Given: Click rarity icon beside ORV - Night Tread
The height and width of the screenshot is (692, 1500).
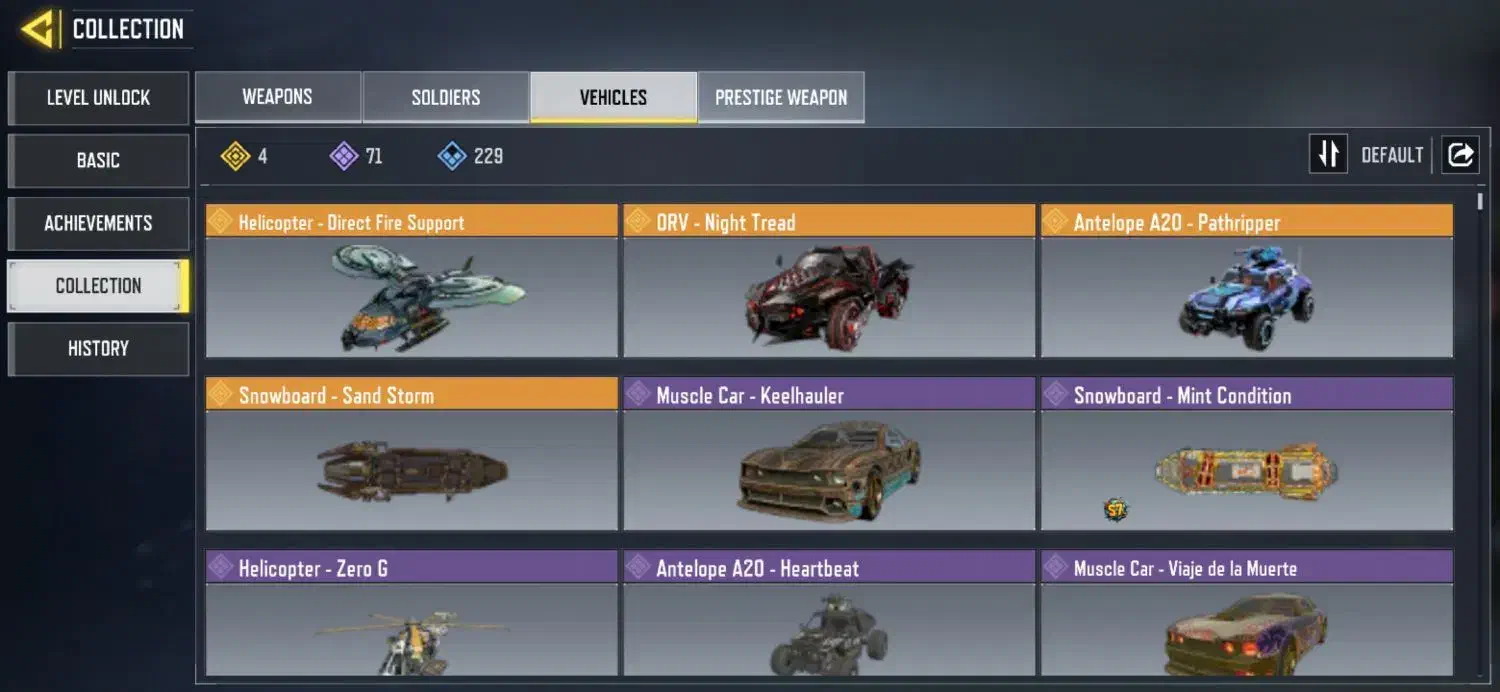Looking at the screenshot, I should click(x=638, y=222).
